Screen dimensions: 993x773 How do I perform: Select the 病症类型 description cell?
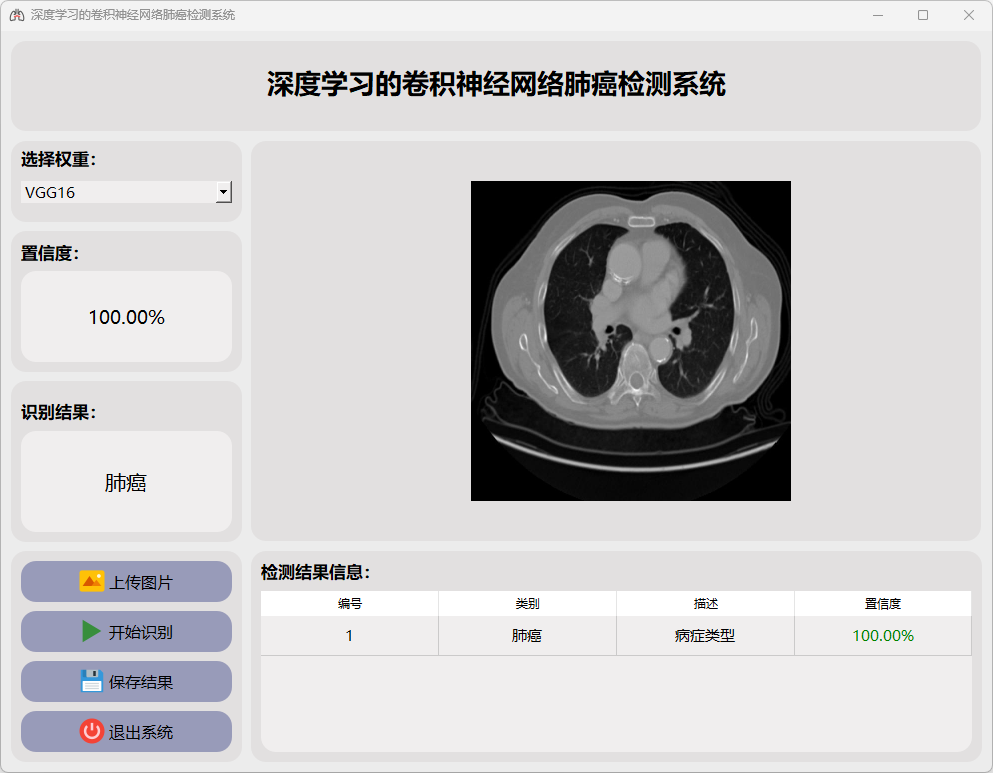[x=705, y=636]
